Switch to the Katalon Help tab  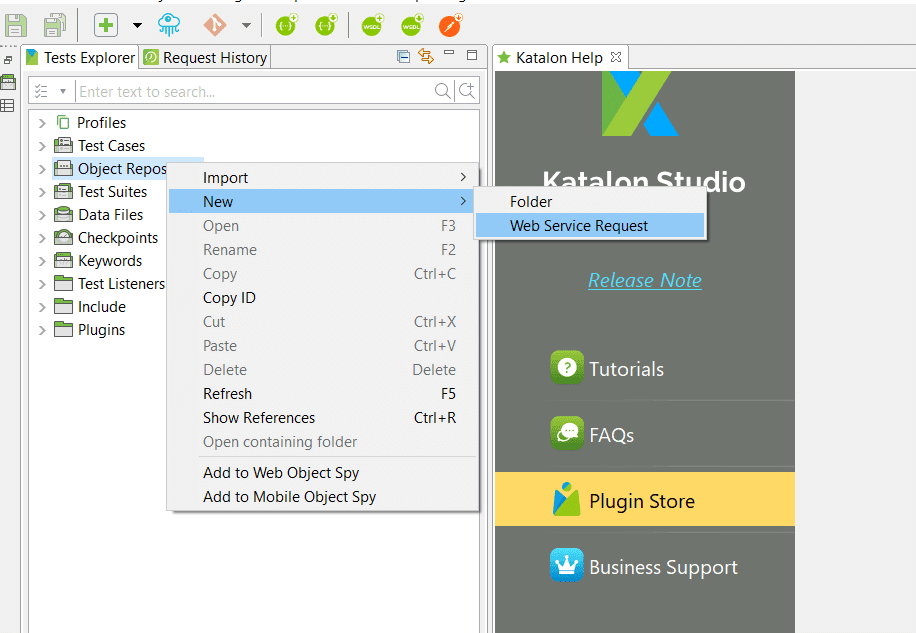(558, 57)
